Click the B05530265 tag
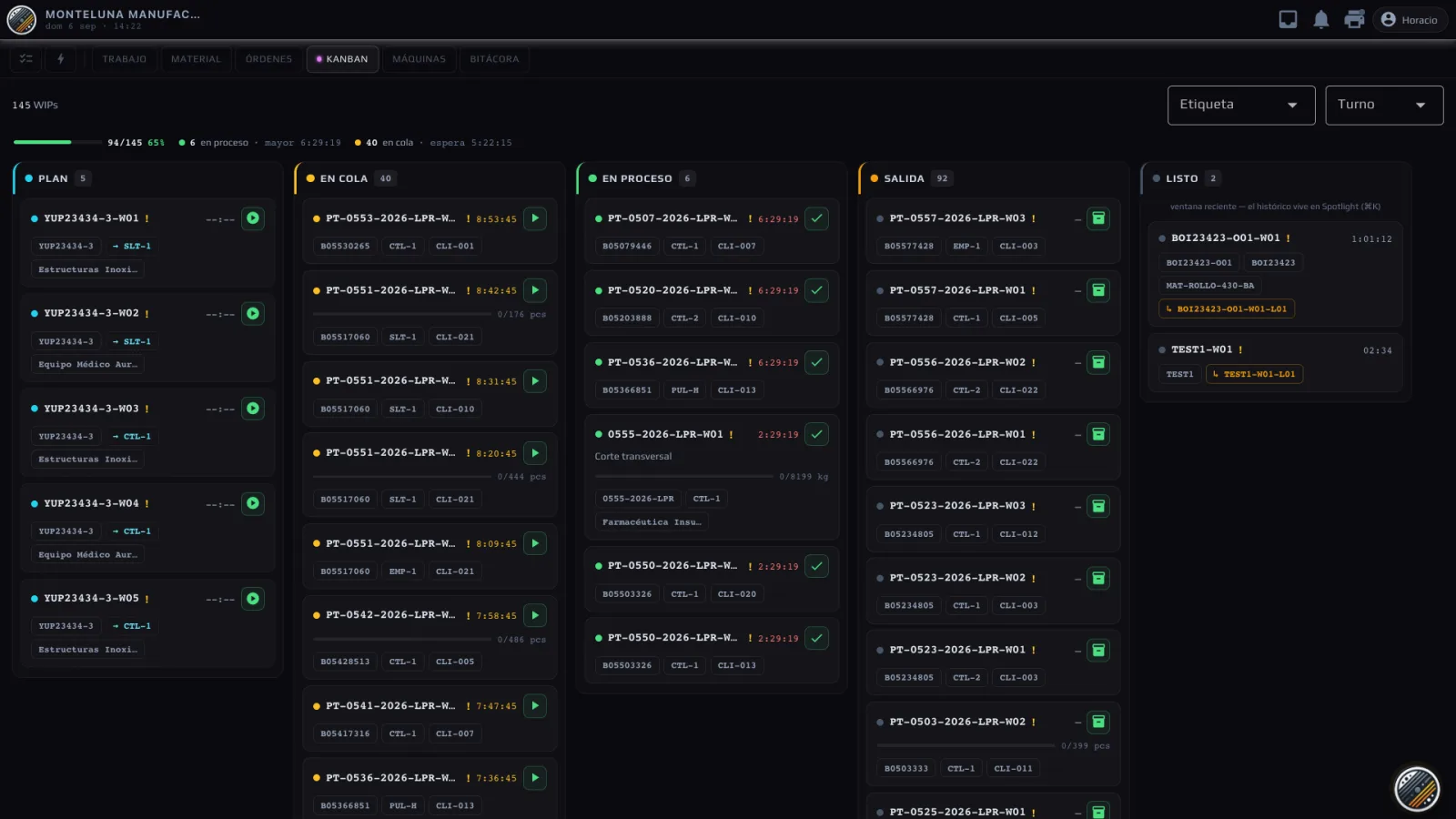This screenshot has height=819, width=1456. pos(345,246)
